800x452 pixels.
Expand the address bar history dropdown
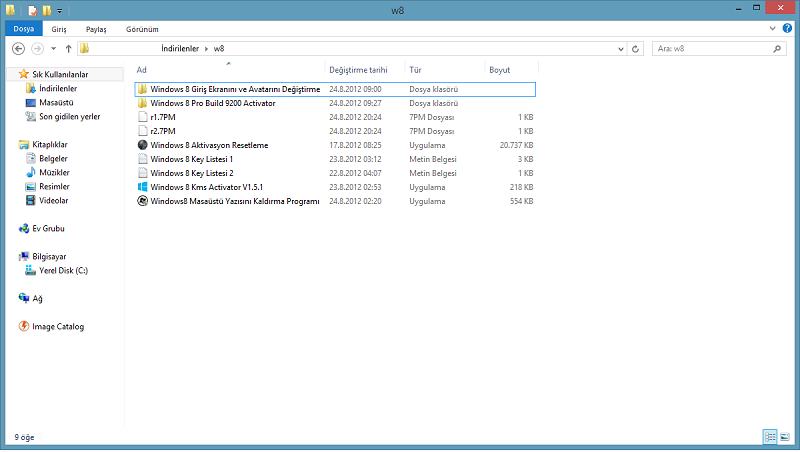(620, 49)
